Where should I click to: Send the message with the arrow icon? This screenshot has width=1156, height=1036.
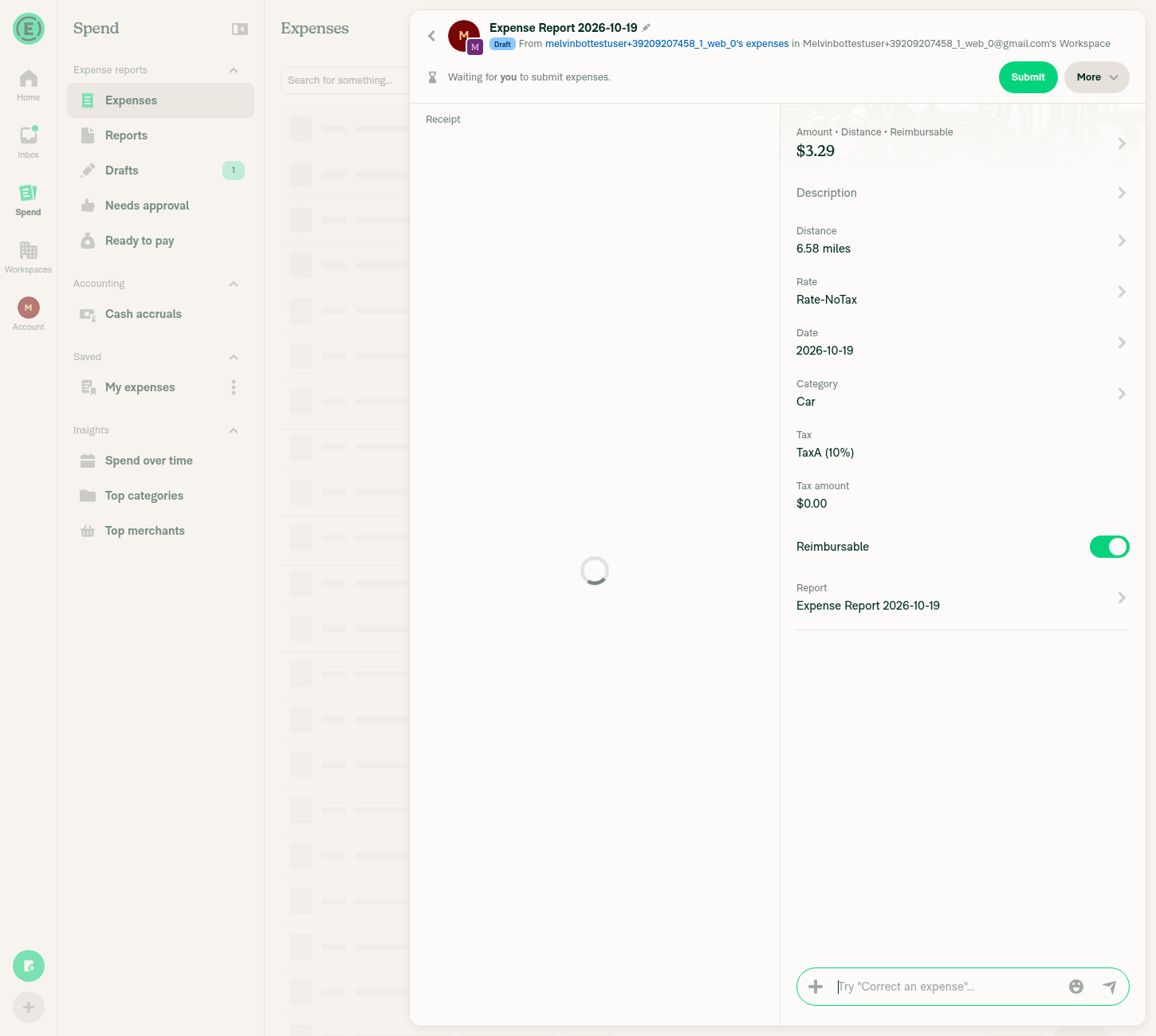tap(1109, 987)
